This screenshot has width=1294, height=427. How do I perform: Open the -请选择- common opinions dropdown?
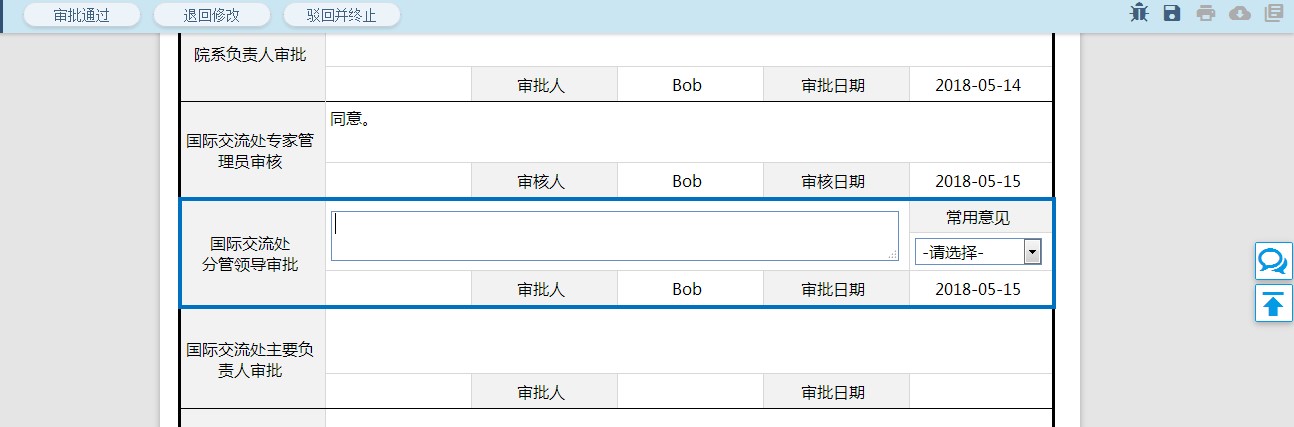click(978, 252)
